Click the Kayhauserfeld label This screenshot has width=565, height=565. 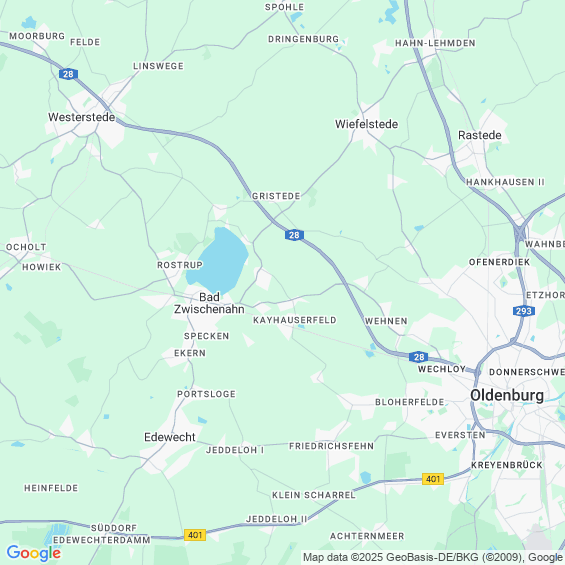coord(295,320)
